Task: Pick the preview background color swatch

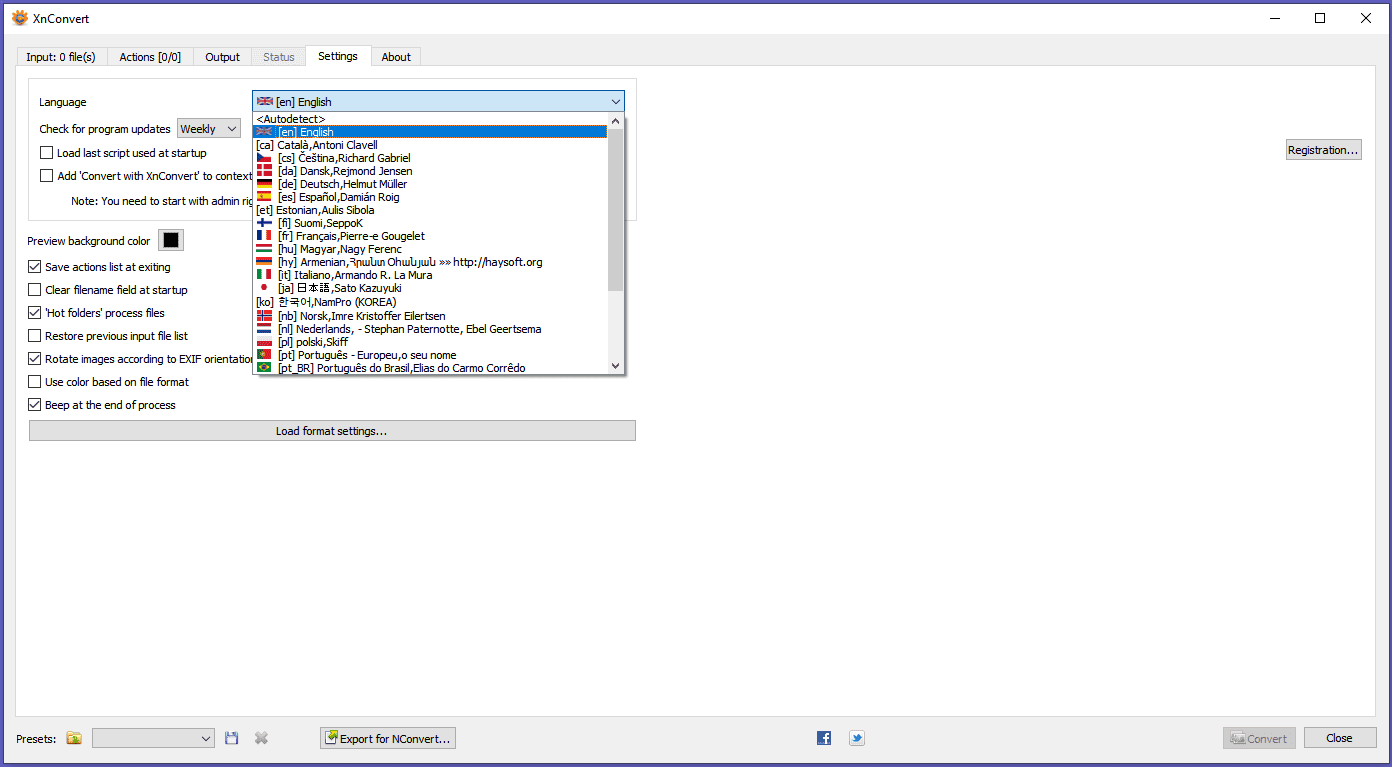Action: 171,241
